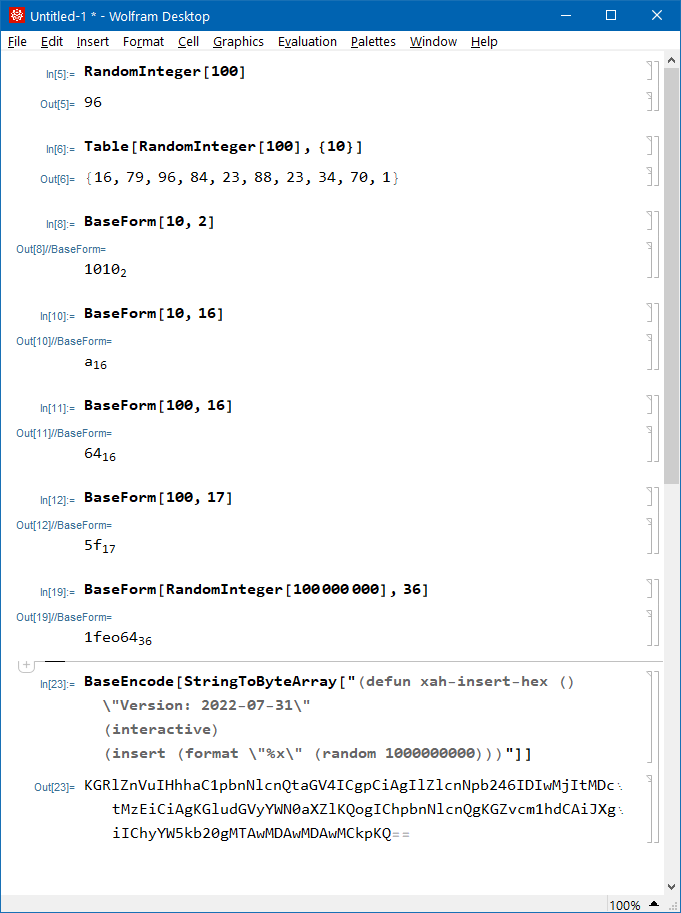Select cell bracket of In[5] RandomInteger input
681x913 pixels.
[x=650, y=70]
